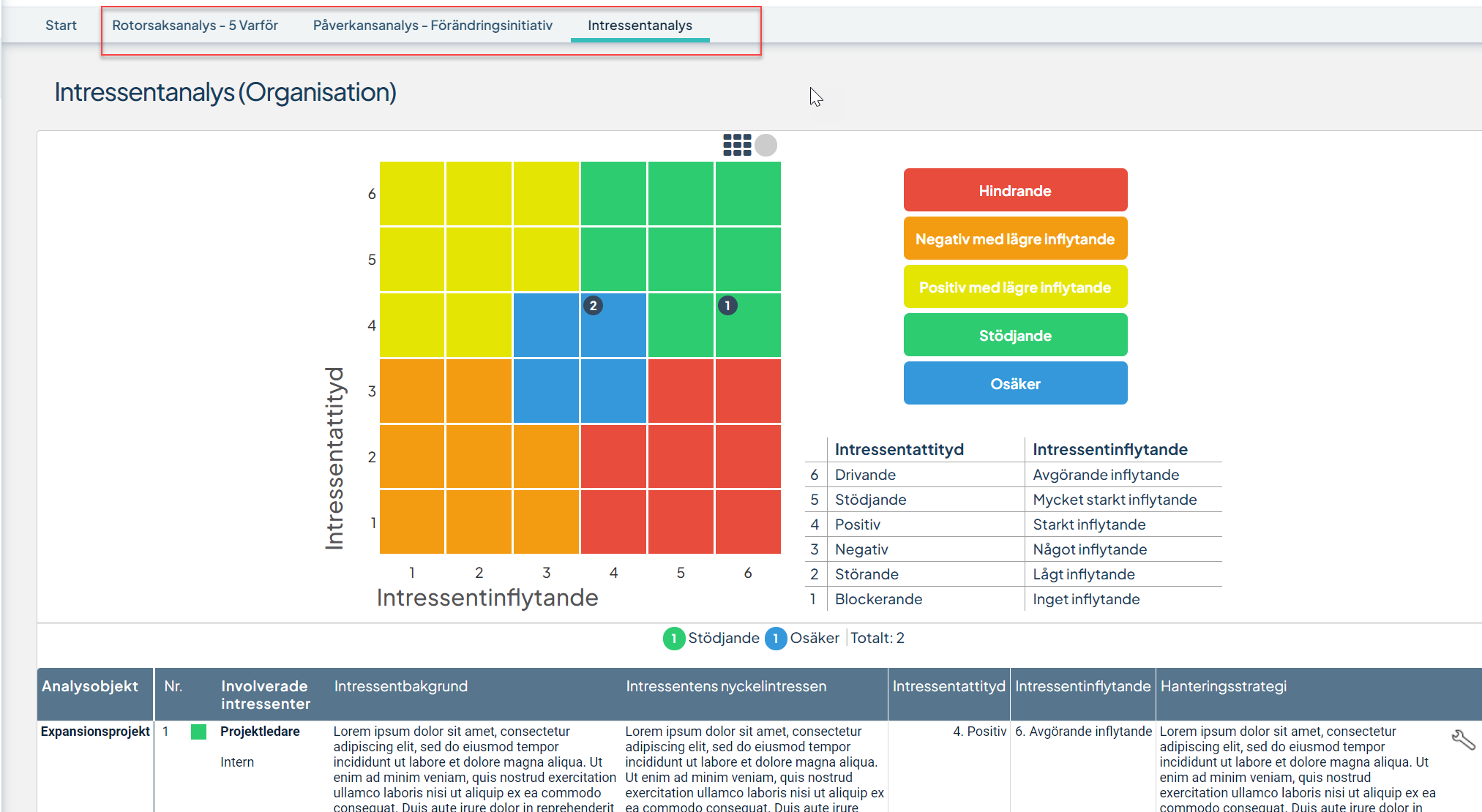1482x812 pixels.
Task: Click the Nr. column header
Action: [173, 686]
